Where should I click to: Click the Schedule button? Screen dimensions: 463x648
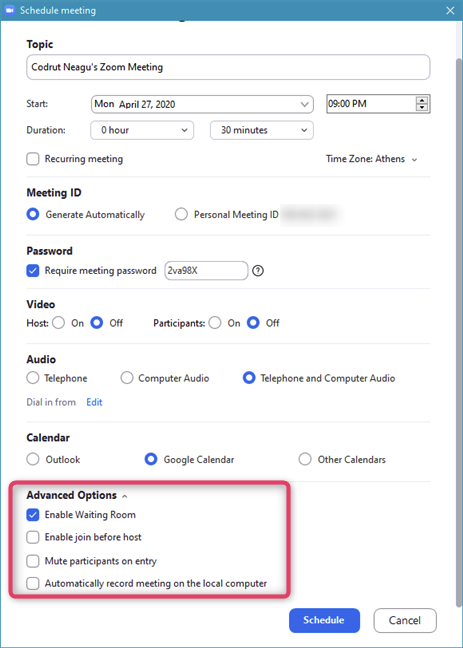pos(324,620)
